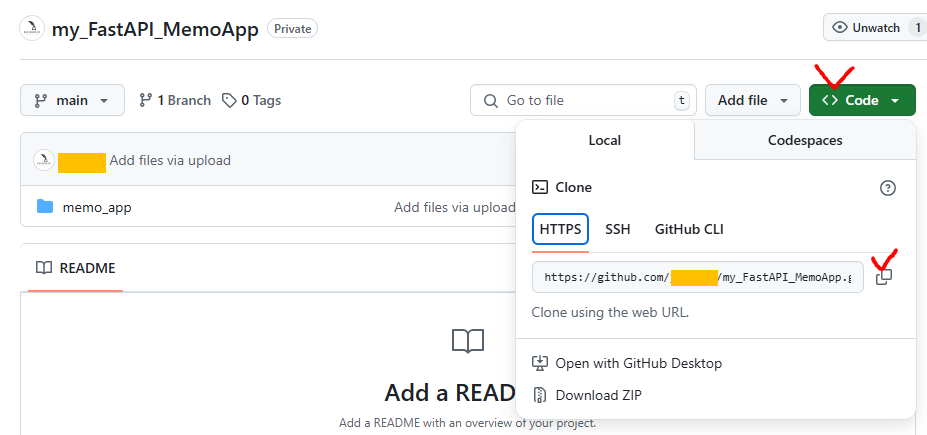This screenshot has width=927, height=435.
Task: Select the README tab
Action: [76, 268]
